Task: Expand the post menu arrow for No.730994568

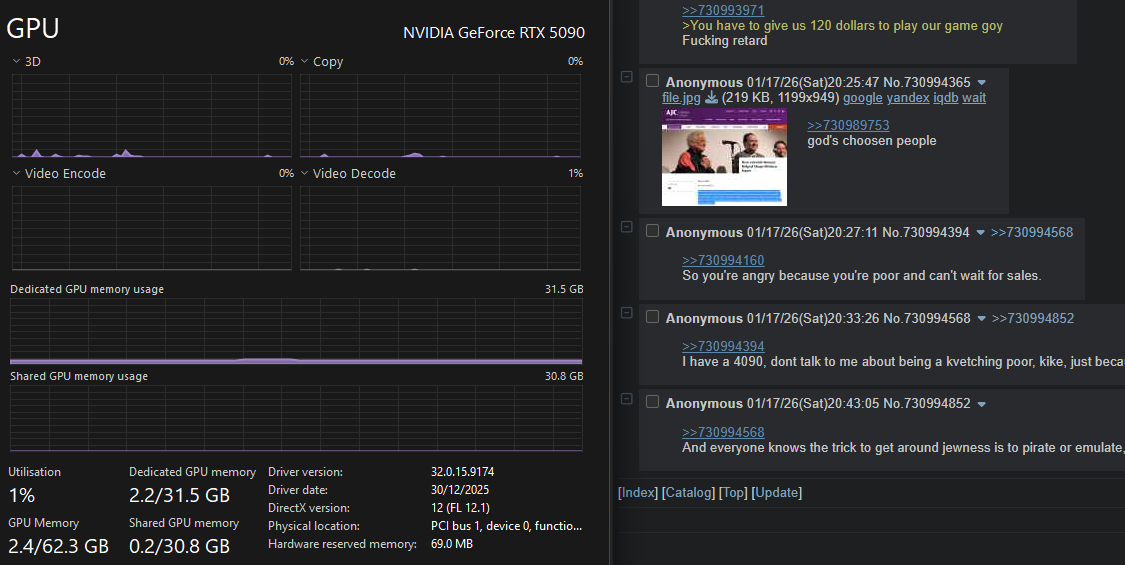Action: pos(982,319)
